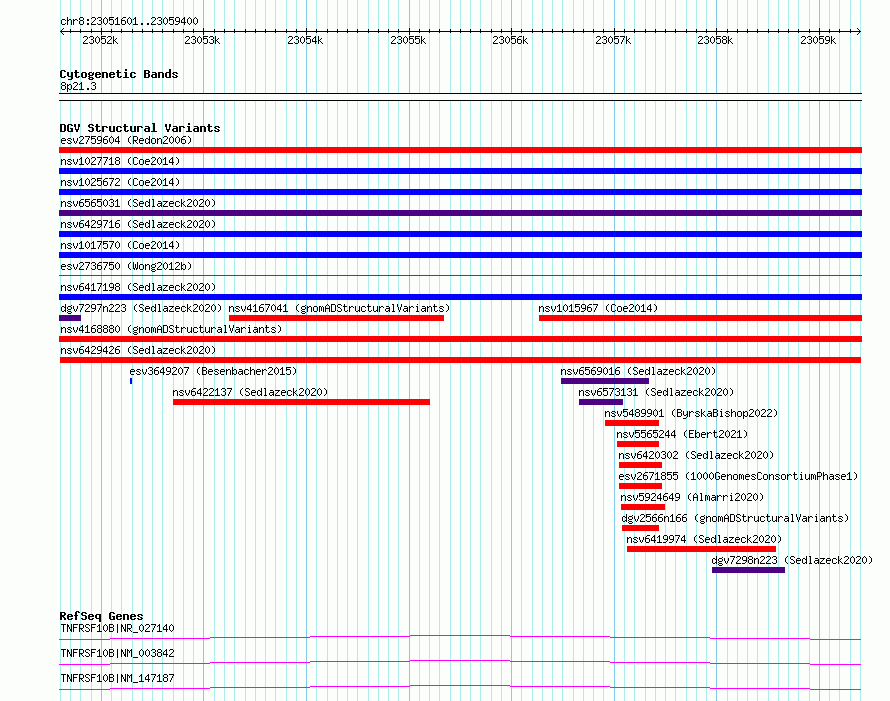Open esv2671855 (1000GenomesConsortiumPhase1) label

(x=738, y=476)
